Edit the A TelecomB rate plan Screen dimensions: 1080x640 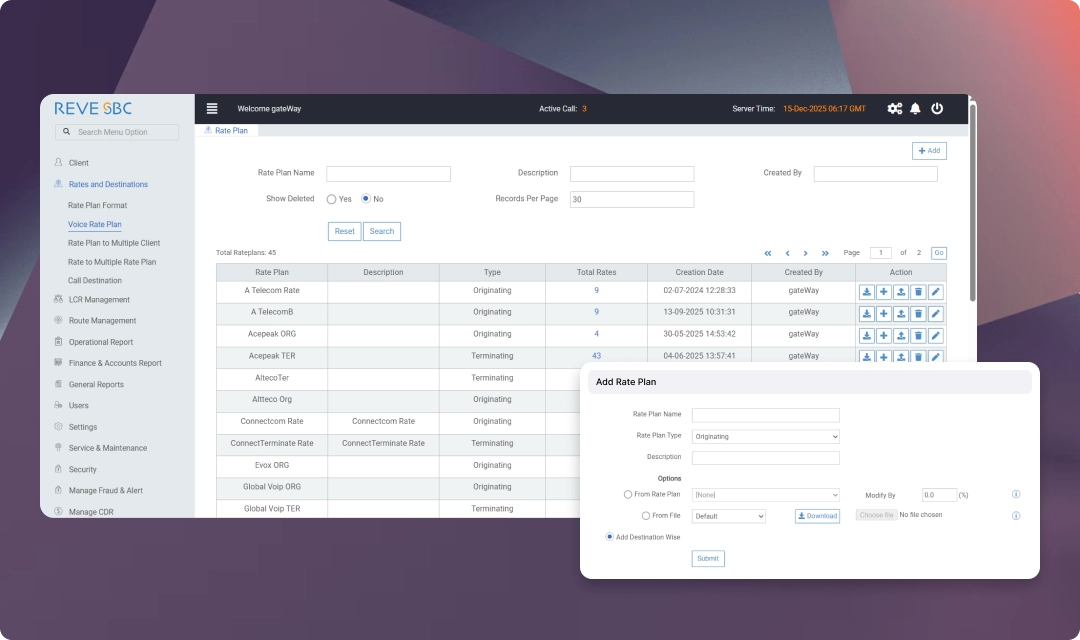[x=935, y=314]
